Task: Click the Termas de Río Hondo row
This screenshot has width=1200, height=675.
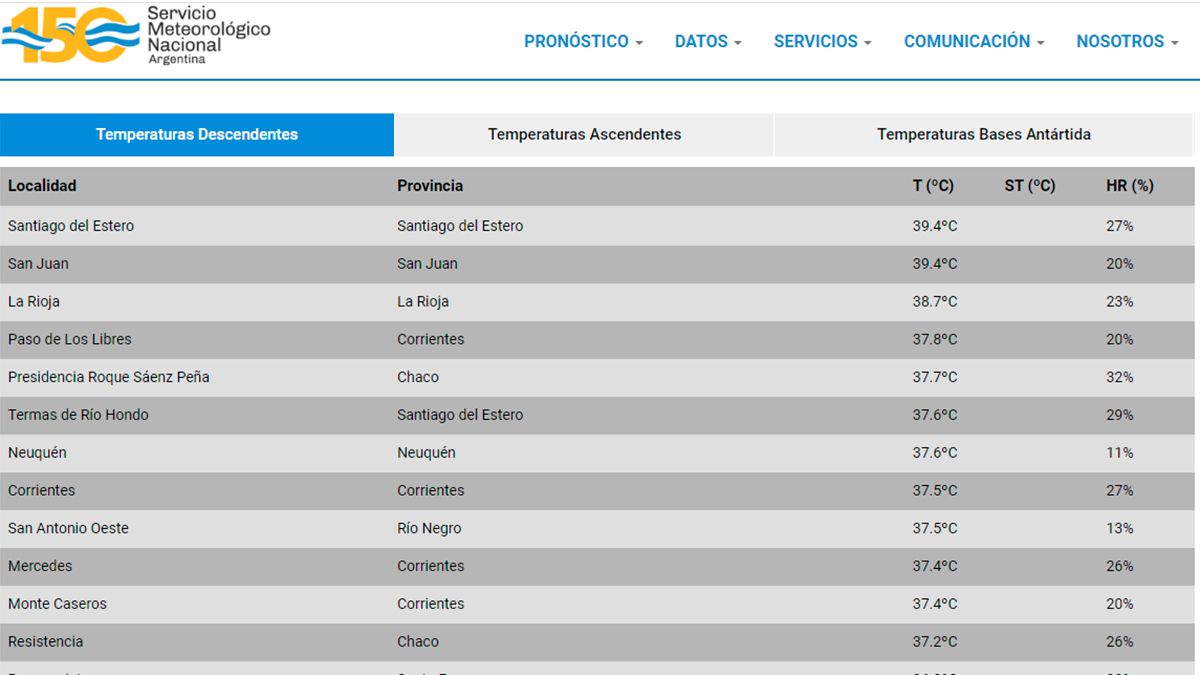Action: (78, 415)
